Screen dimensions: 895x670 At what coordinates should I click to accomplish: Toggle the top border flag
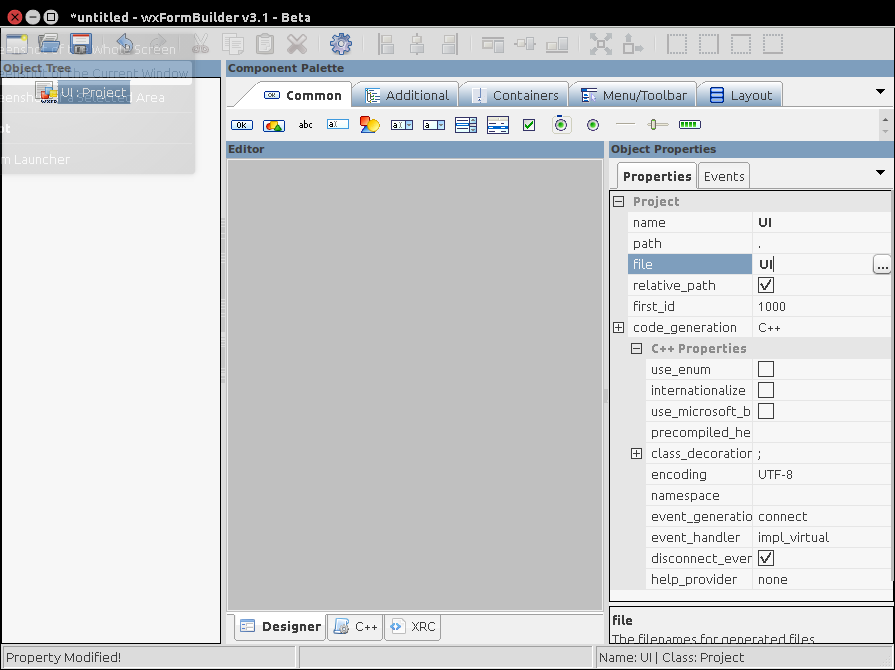pyautogui.click(x=741, y=44)
